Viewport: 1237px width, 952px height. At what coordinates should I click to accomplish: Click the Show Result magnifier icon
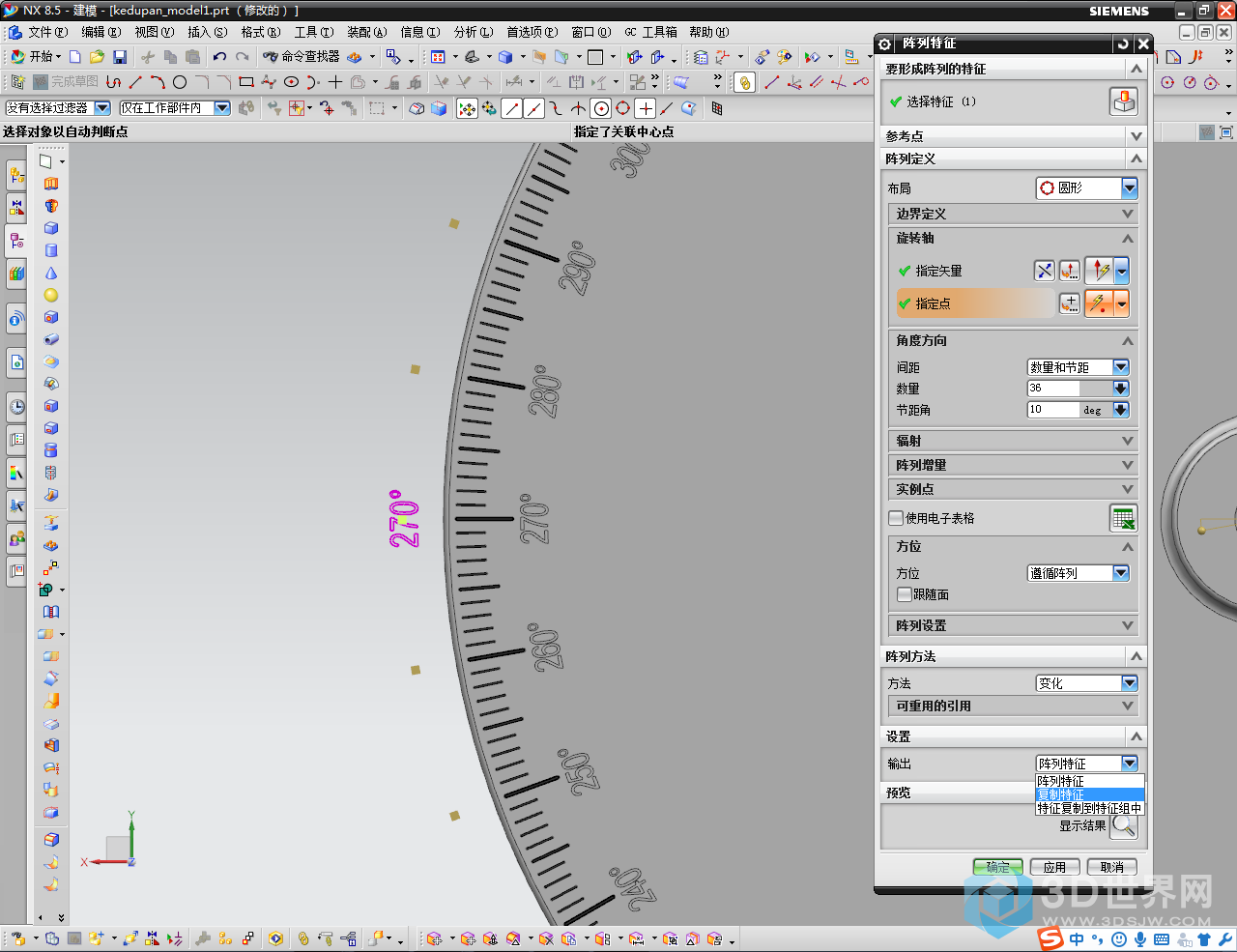(1123, 825)
